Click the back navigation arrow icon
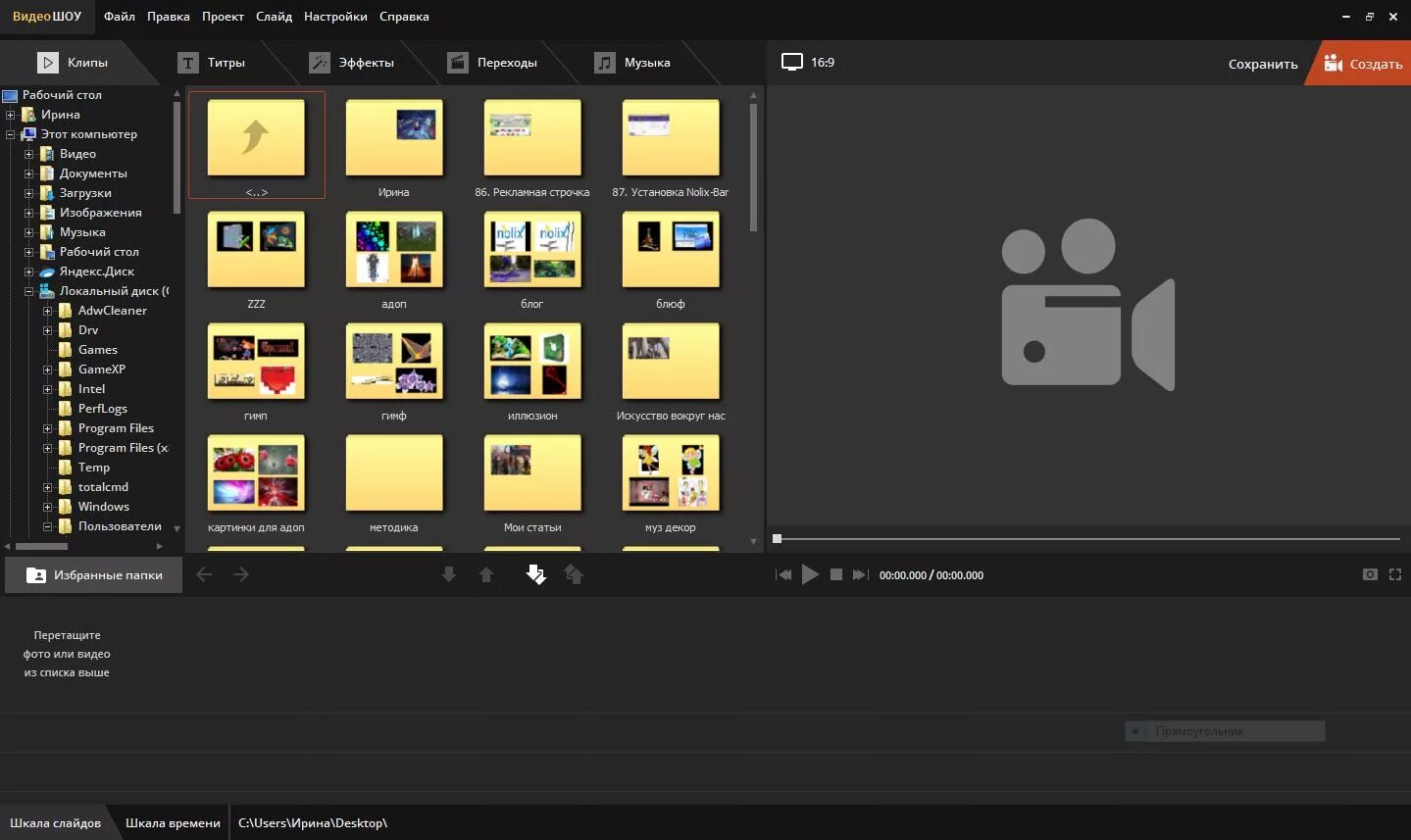This screenshot has height=840, width=1411. (204, 574)
